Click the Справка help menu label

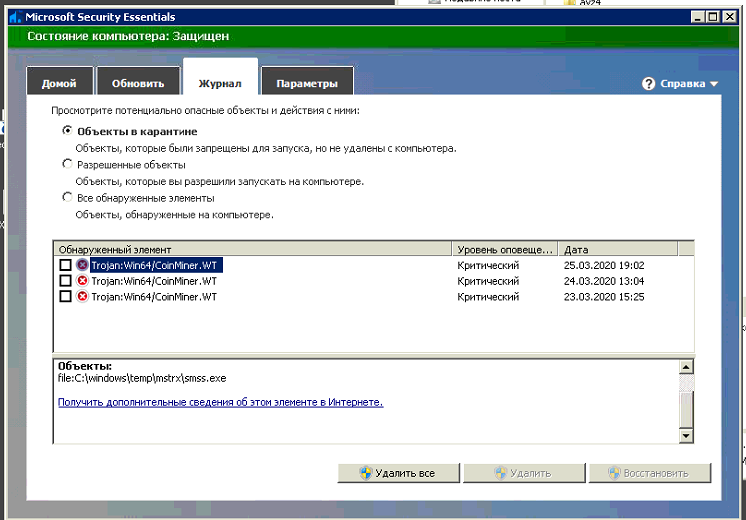coord(683,84)
